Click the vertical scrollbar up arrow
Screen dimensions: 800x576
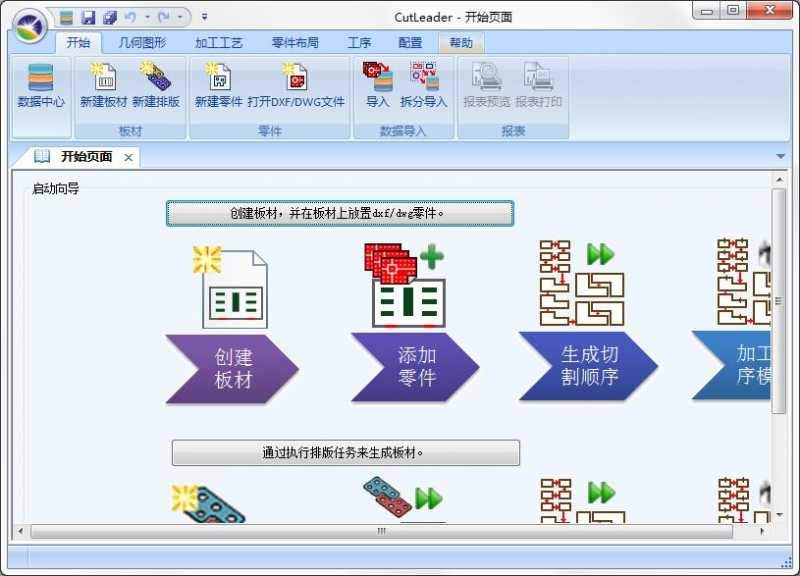tap(779, 180)
